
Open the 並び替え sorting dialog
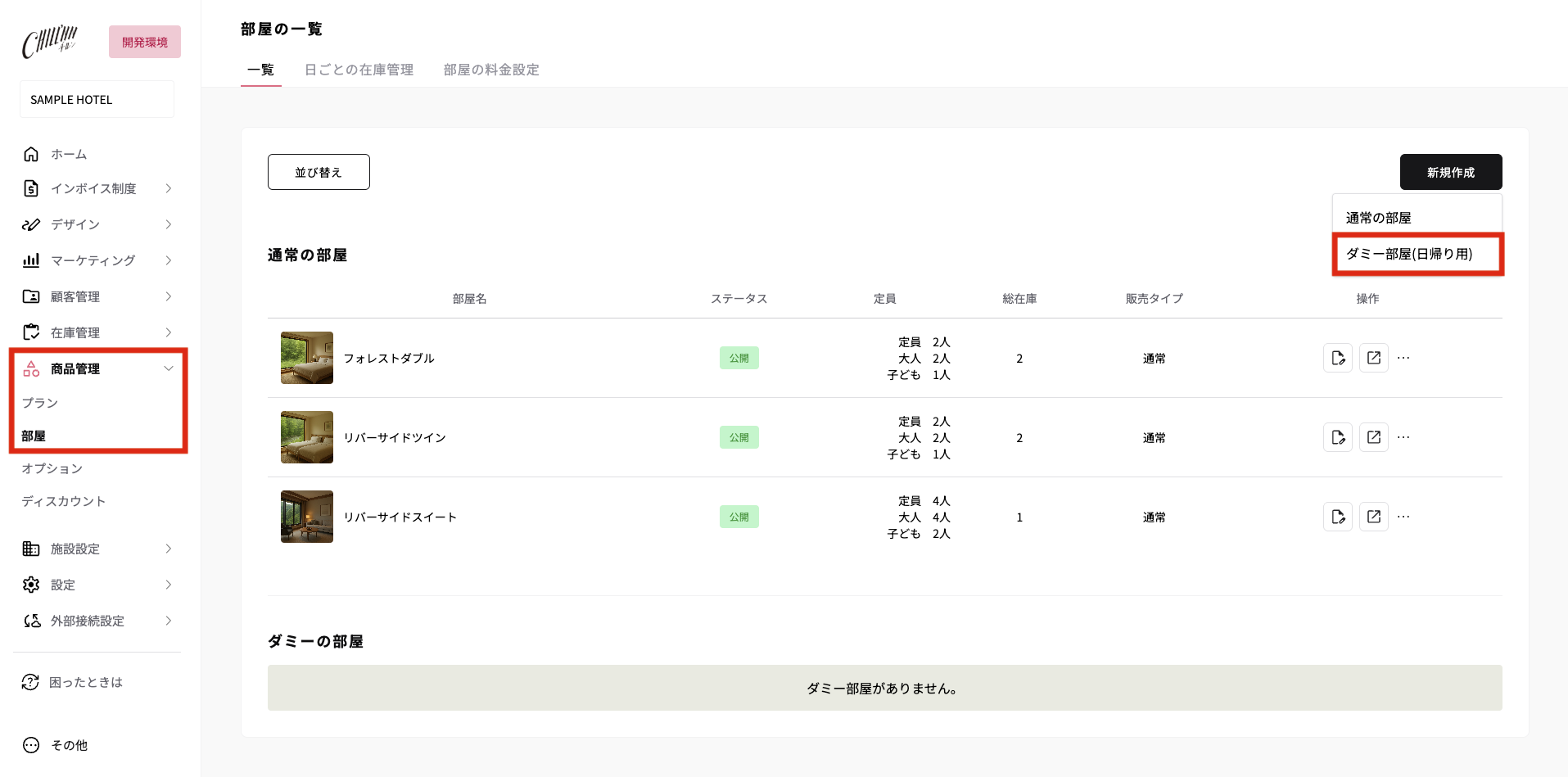coord(319,172)
